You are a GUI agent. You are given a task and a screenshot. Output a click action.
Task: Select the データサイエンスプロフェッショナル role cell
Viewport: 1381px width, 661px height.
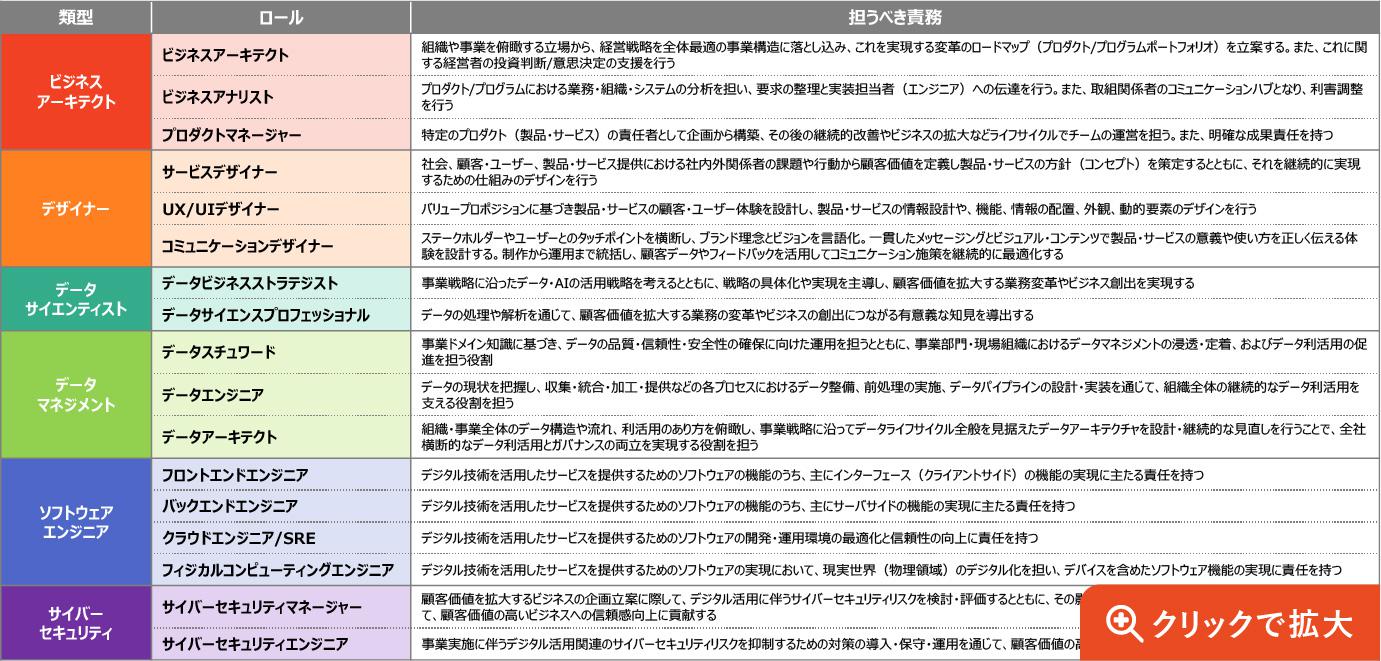coord(280,315)
